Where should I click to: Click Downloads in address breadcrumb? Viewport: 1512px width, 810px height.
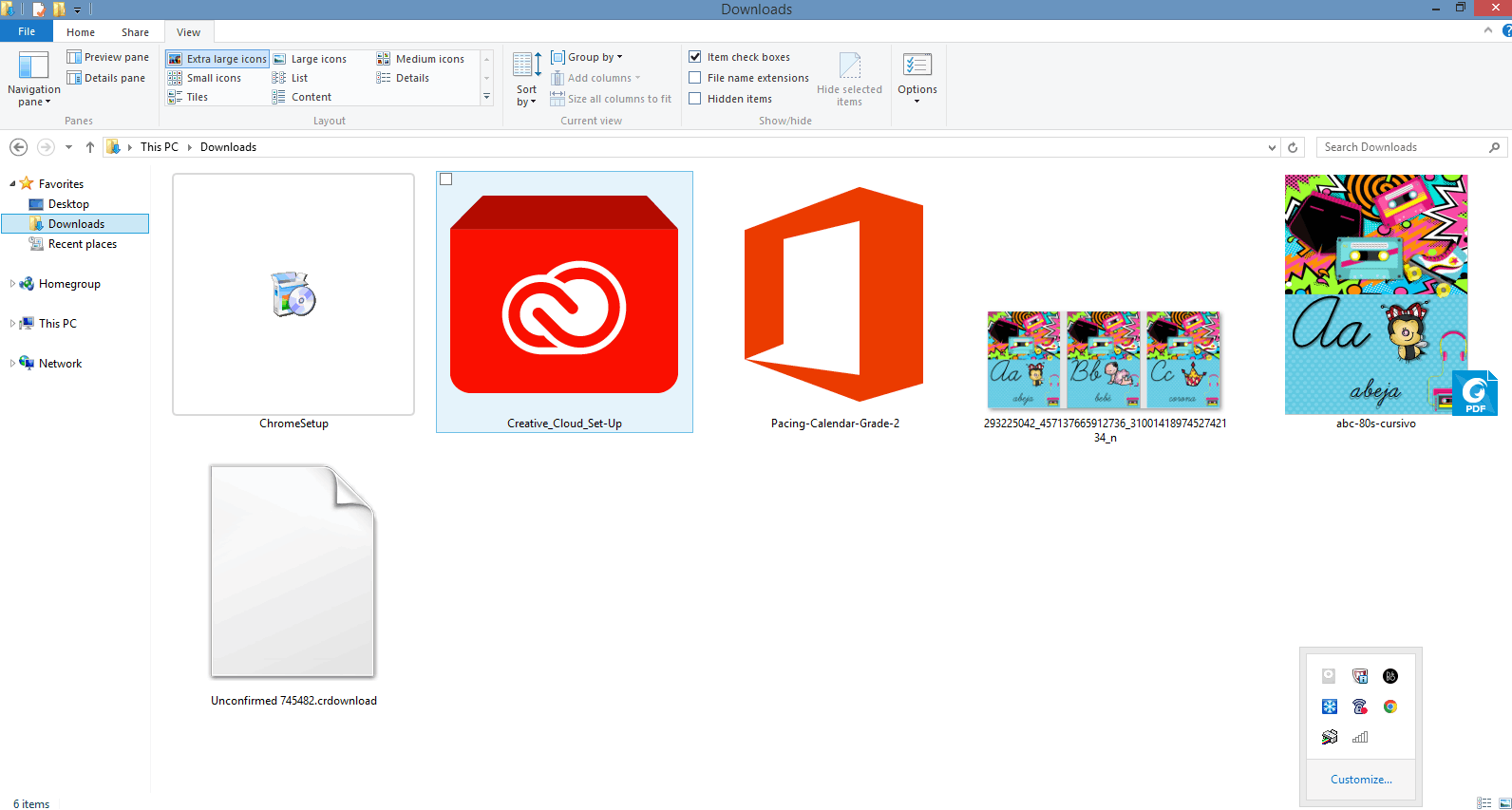coord(228,147)
